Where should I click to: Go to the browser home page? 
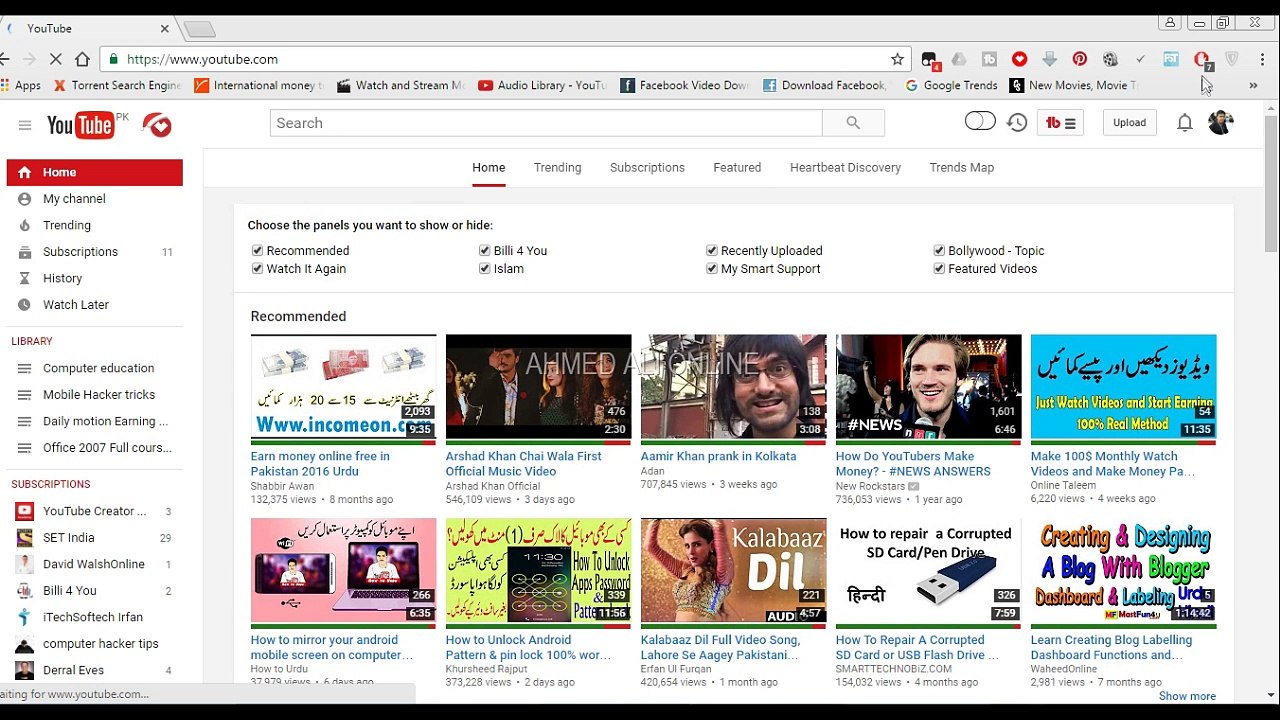click(82, 59)
